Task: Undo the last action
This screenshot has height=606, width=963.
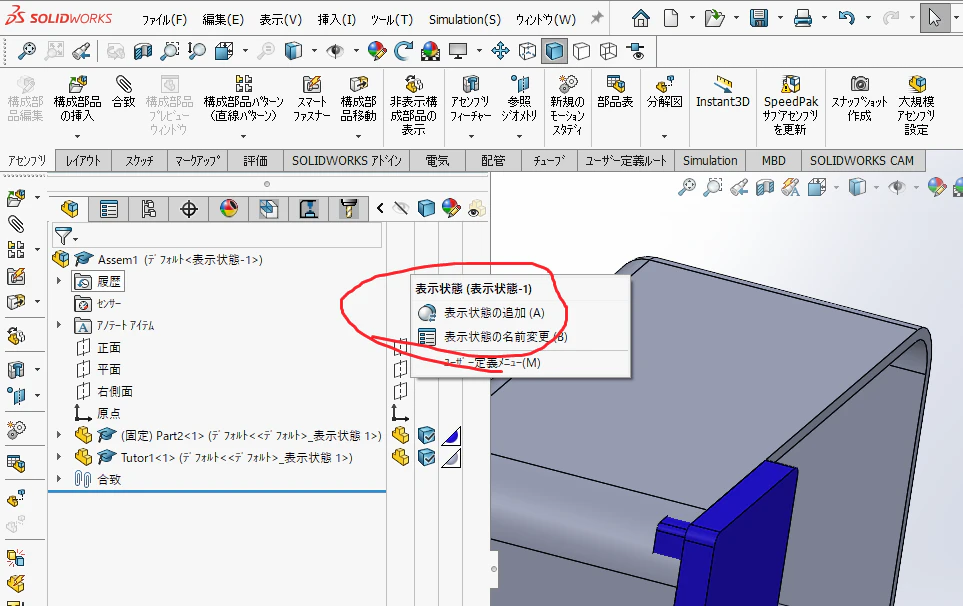Action: point(847,18)
